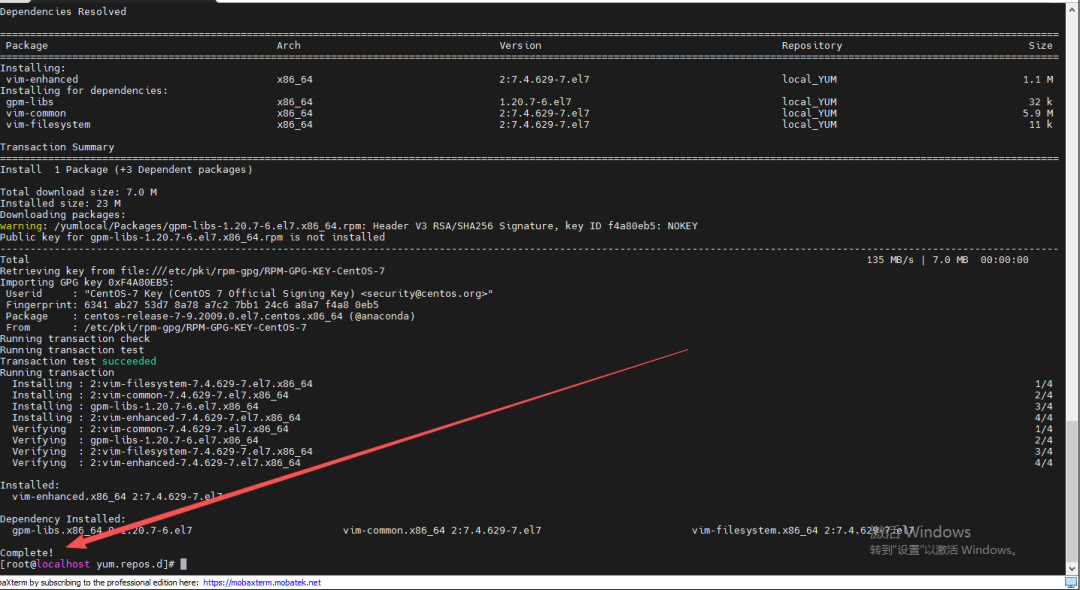Open the mobaxterm.mobatek.net link
The width and height of the screenshot is (1080, 590).
(x=262, y=582)
